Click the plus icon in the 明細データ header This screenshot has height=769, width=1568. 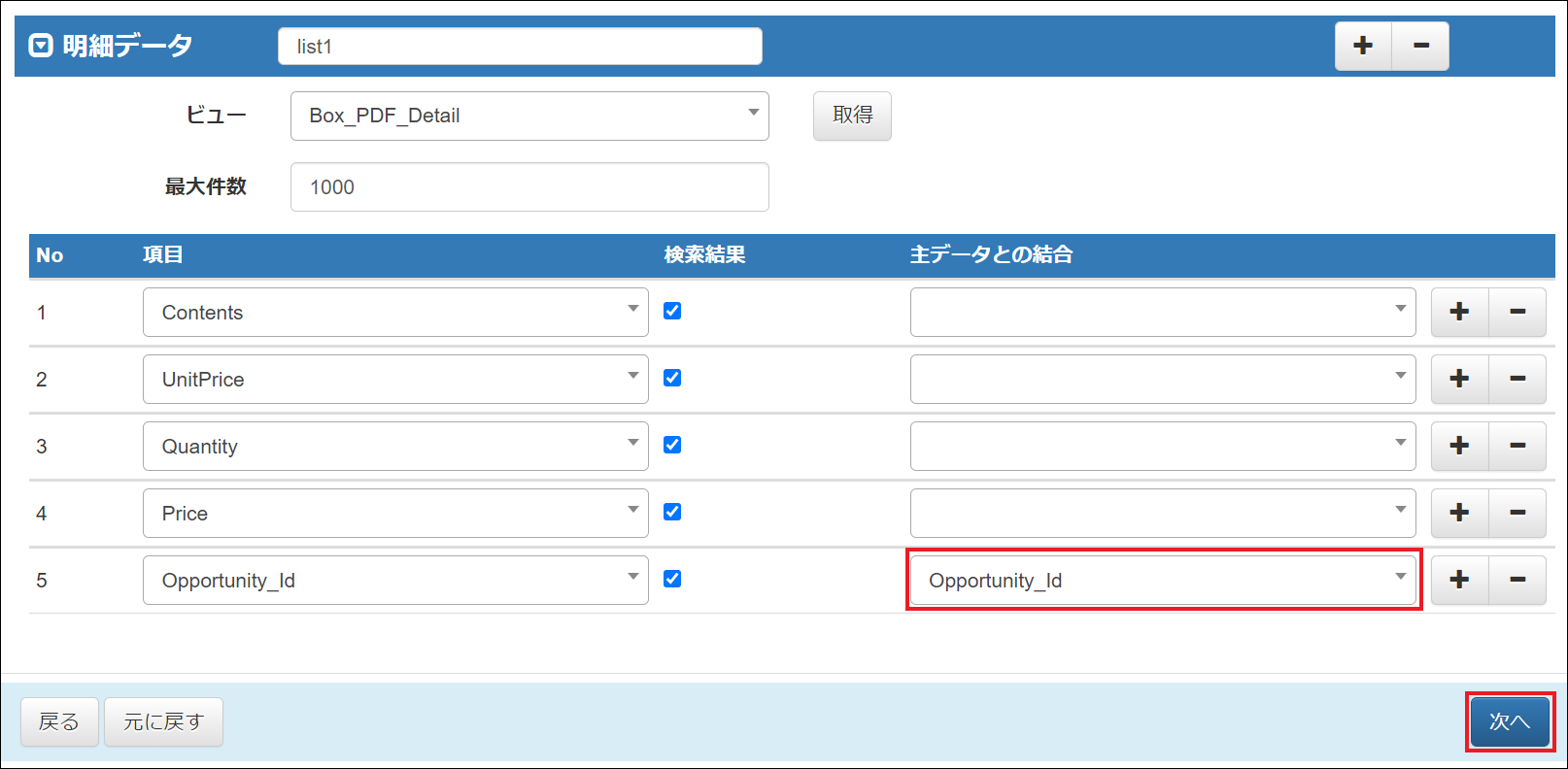pos(1363,46)
